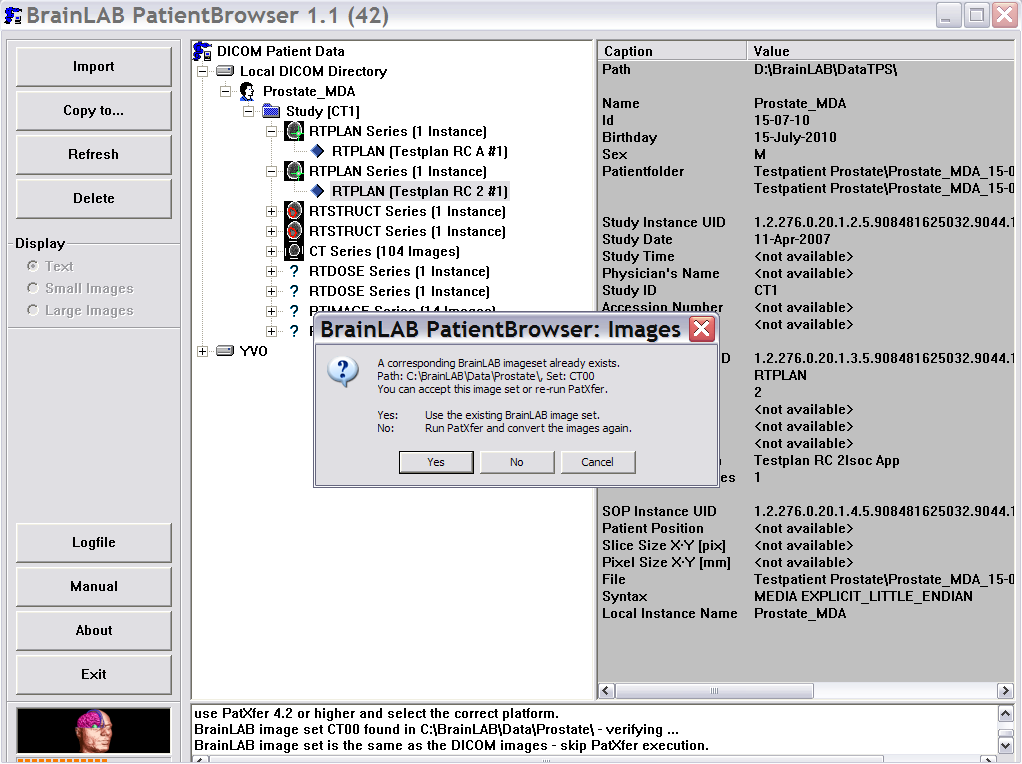Collapse the Study [CT1] node
1022x764 pixels.
coord(248,111)
